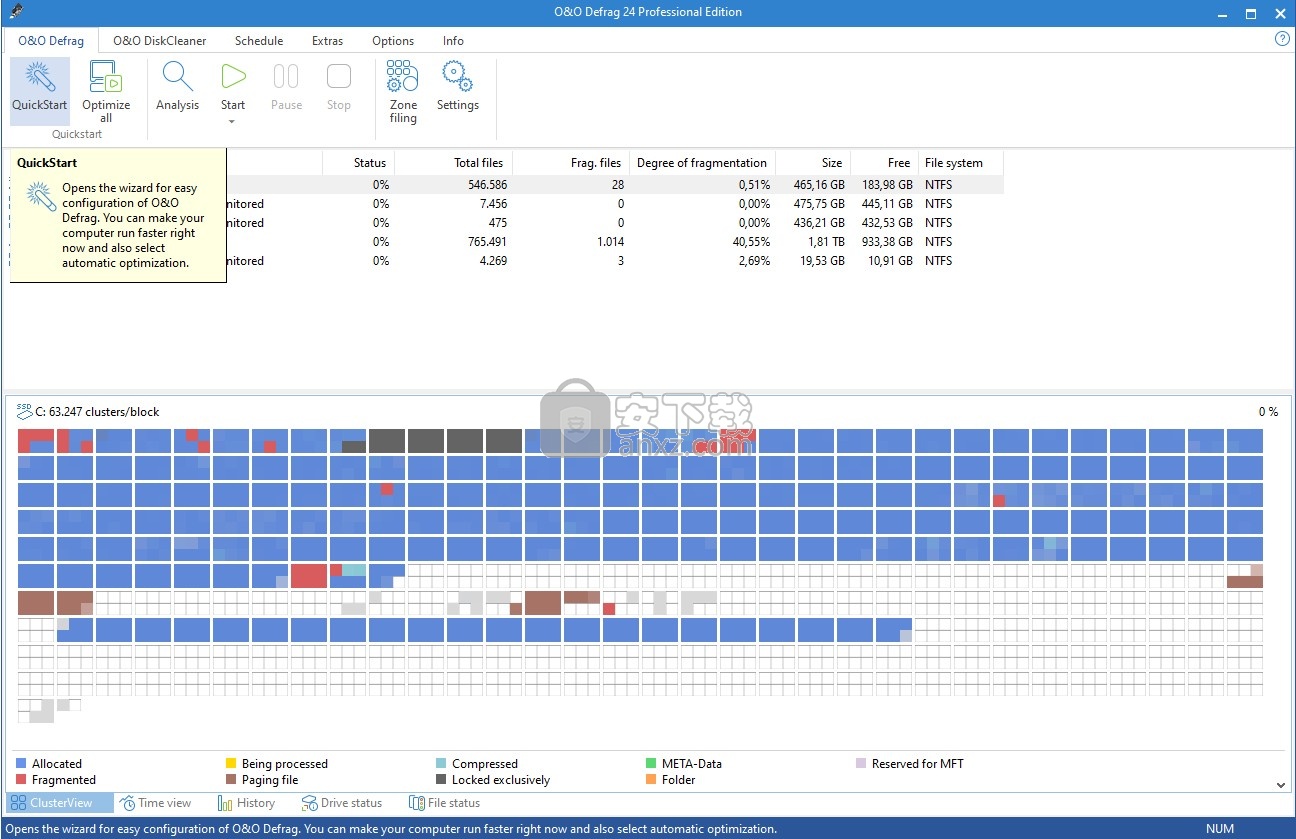Sort by the Status column header
The width and height of the screenshot is (1296, 839).
tap(359, 163)
